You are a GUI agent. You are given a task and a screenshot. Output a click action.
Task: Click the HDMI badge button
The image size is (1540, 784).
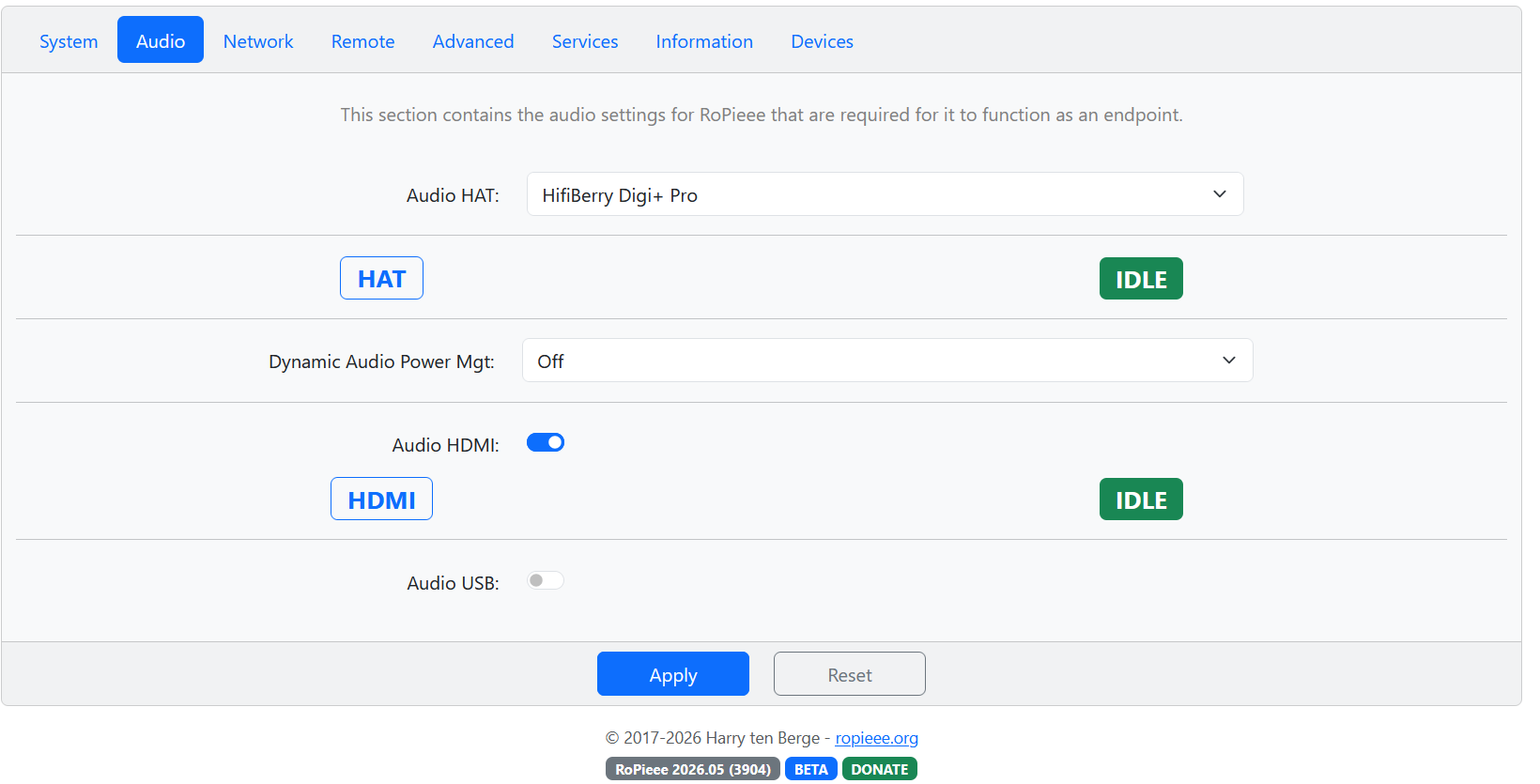point(381,499)
